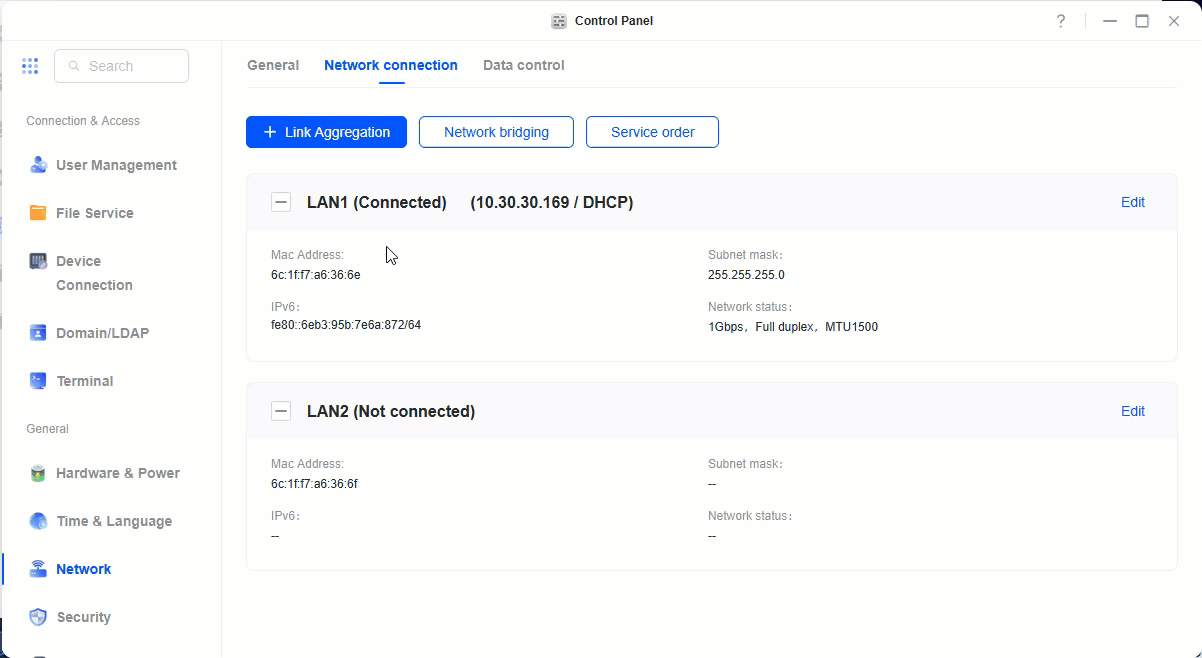Click the Search input field
Screen dimensions: 1202x658
click(x=121, y=65)
